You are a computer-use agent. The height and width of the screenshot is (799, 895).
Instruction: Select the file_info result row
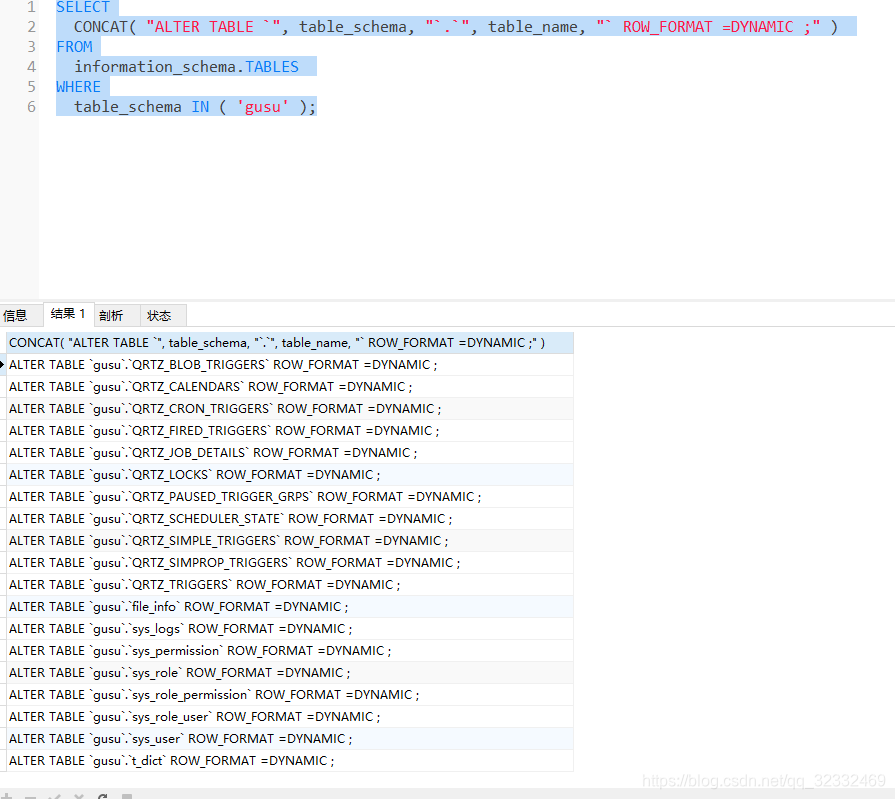pyautogui.click(x=290, y=607)
